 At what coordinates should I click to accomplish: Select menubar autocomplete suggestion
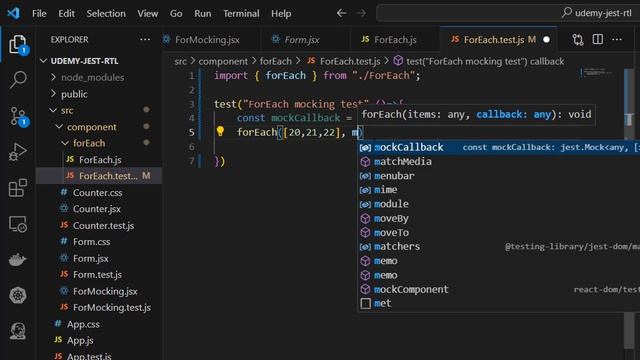click(499, 176)
